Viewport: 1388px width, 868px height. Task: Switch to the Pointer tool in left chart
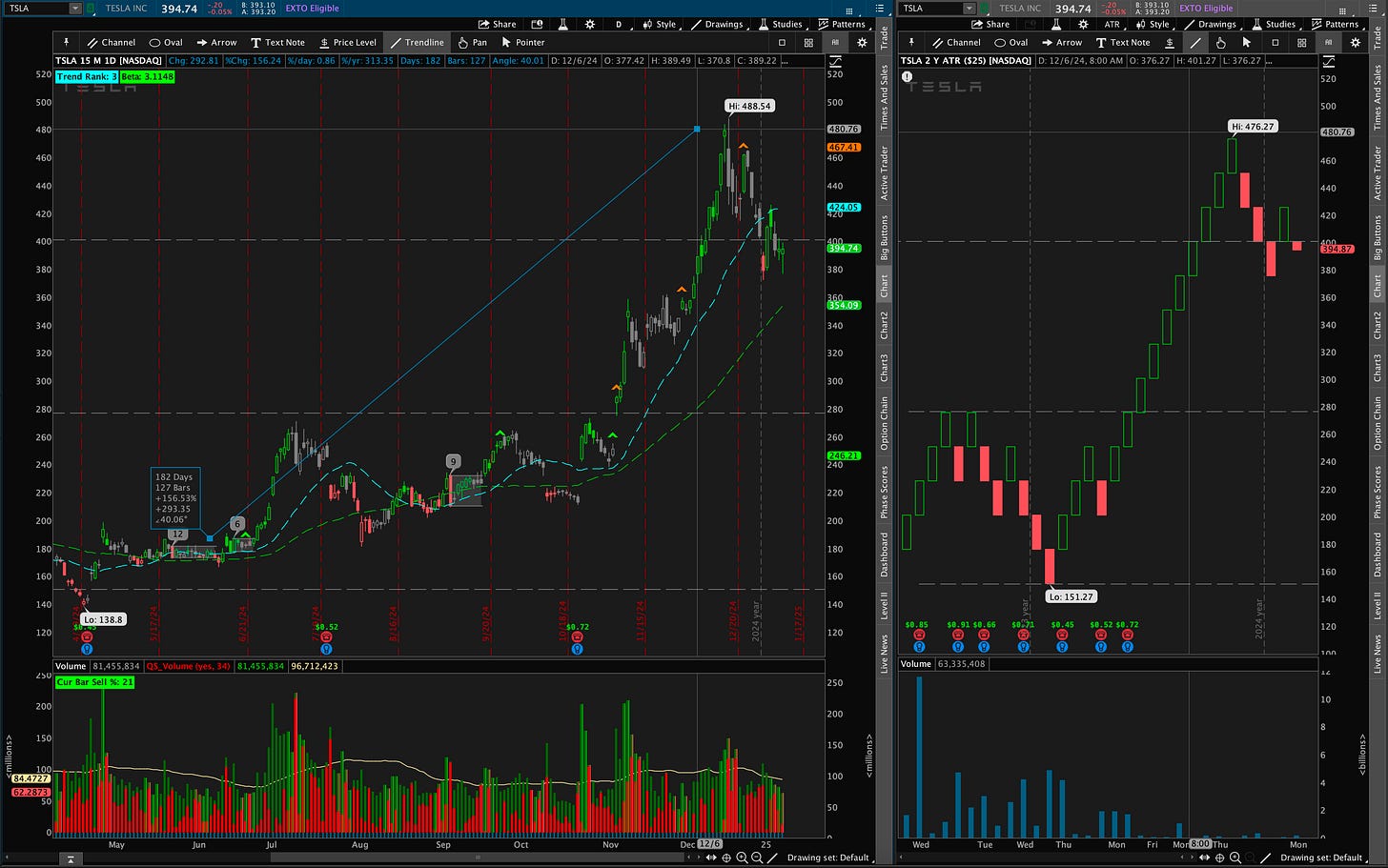click(x=523, y=42)
